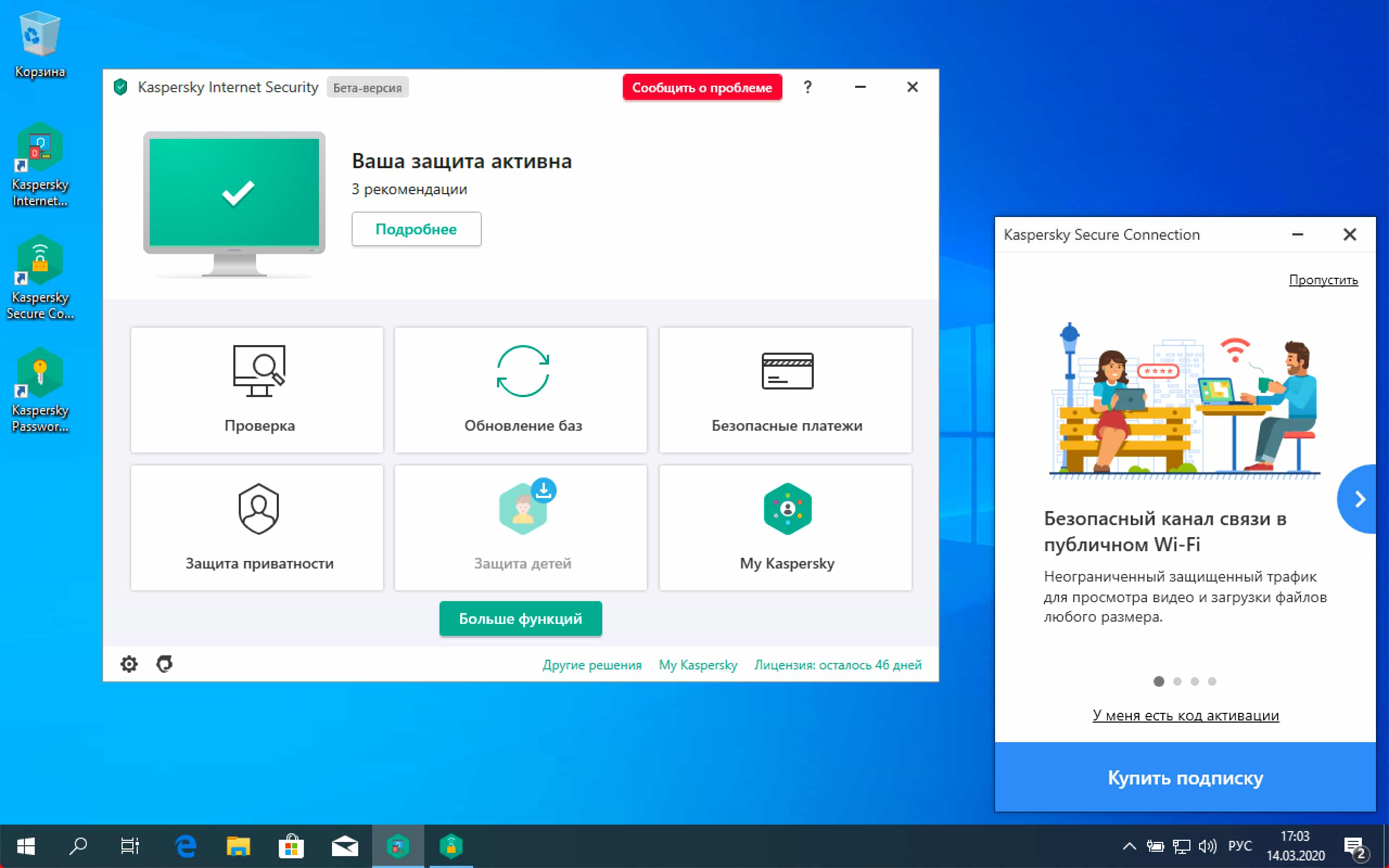
Task: Start Обновление баз database update
Action: pyautogui.click(x=520, y=390)
